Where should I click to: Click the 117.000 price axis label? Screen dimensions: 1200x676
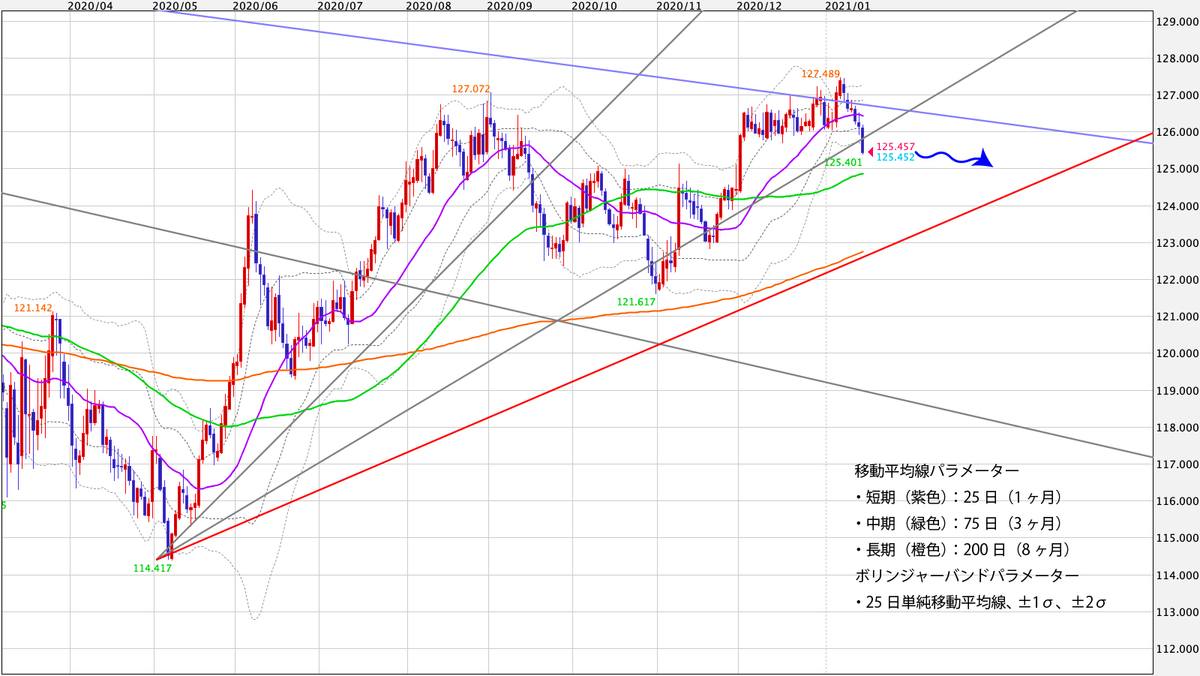pyautogui.click(x=1178, y=464)
